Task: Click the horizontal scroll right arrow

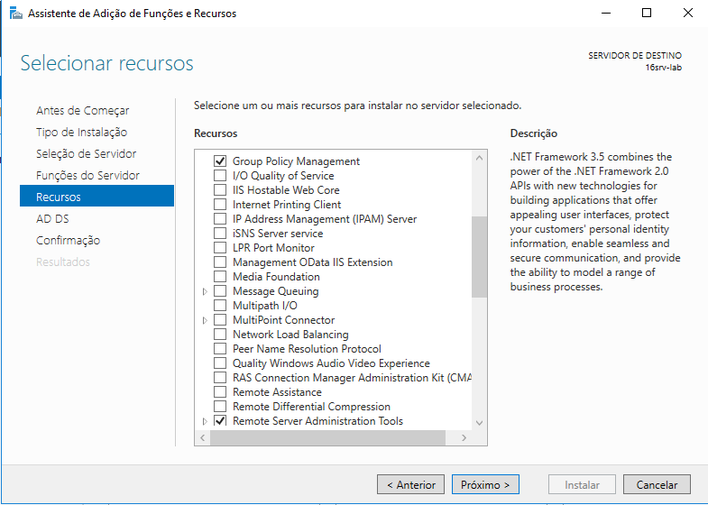Action: [x=464, y=438]
